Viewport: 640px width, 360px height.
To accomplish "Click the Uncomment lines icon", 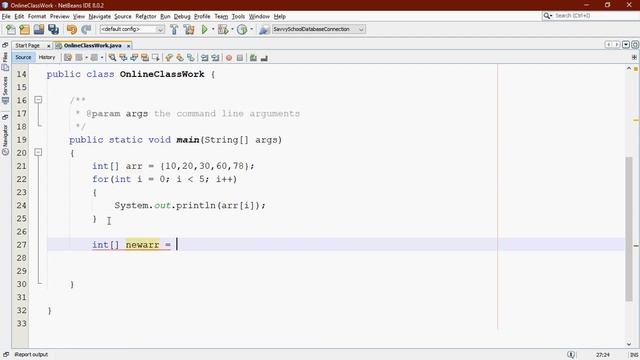I will [x=264, y=58].
